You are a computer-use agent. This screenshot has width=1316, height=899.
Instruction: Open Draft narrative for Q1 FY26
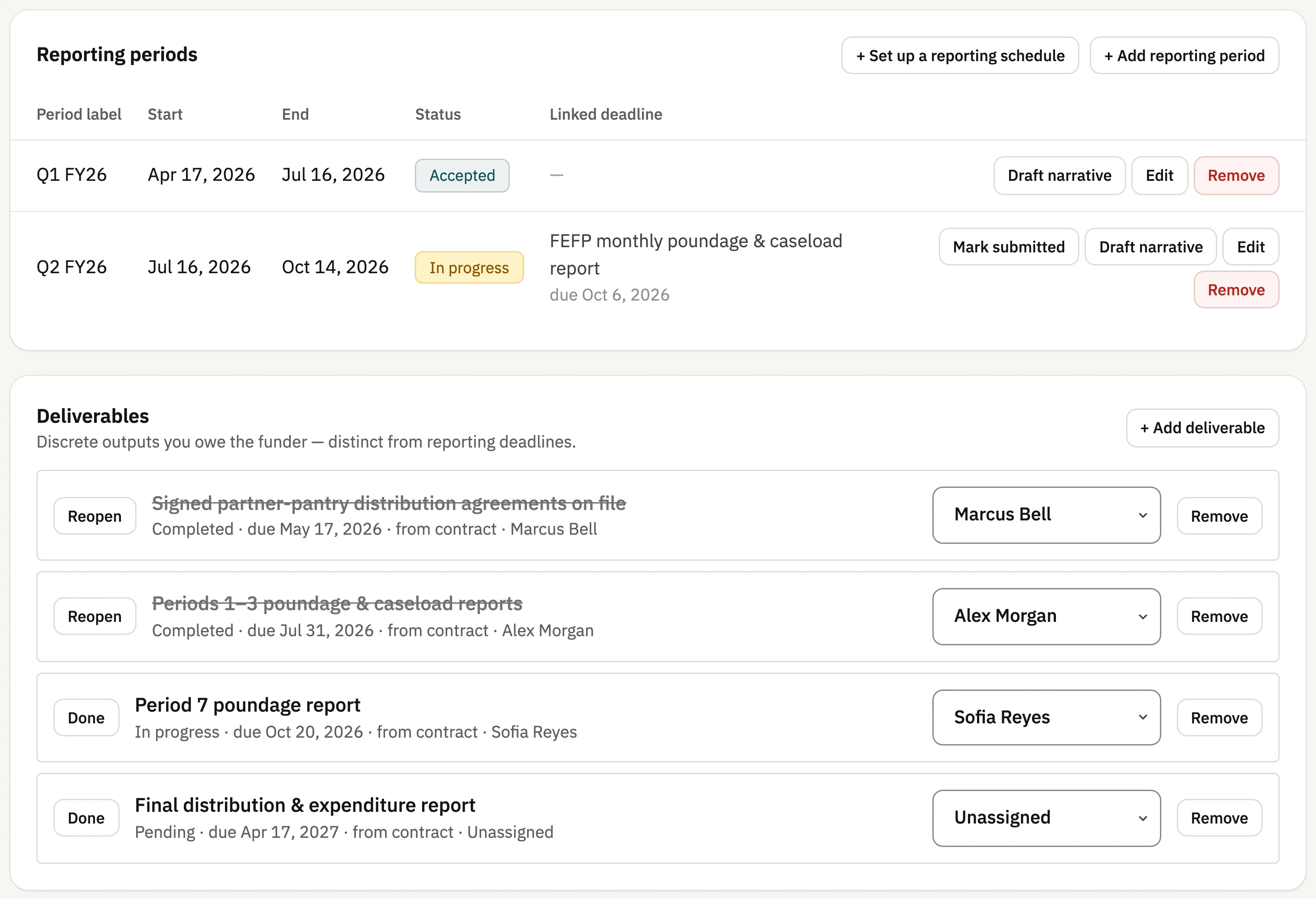1059,176
